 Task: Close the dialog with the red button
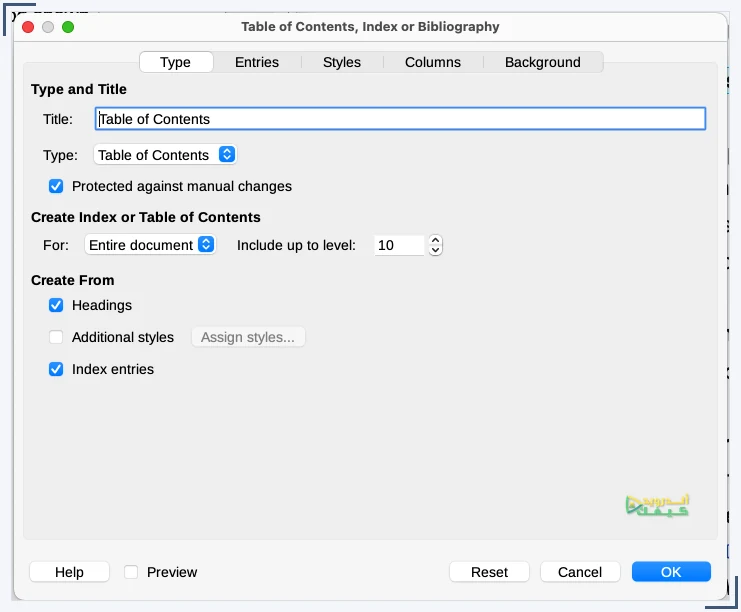[x=28, y=27]
